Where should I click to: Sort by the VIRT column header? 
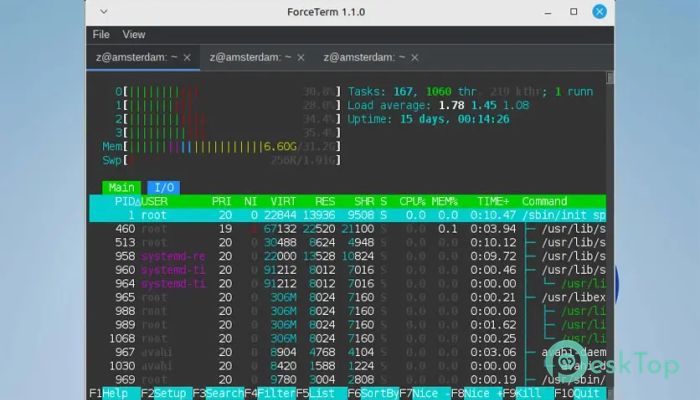(x=283, y=201)
